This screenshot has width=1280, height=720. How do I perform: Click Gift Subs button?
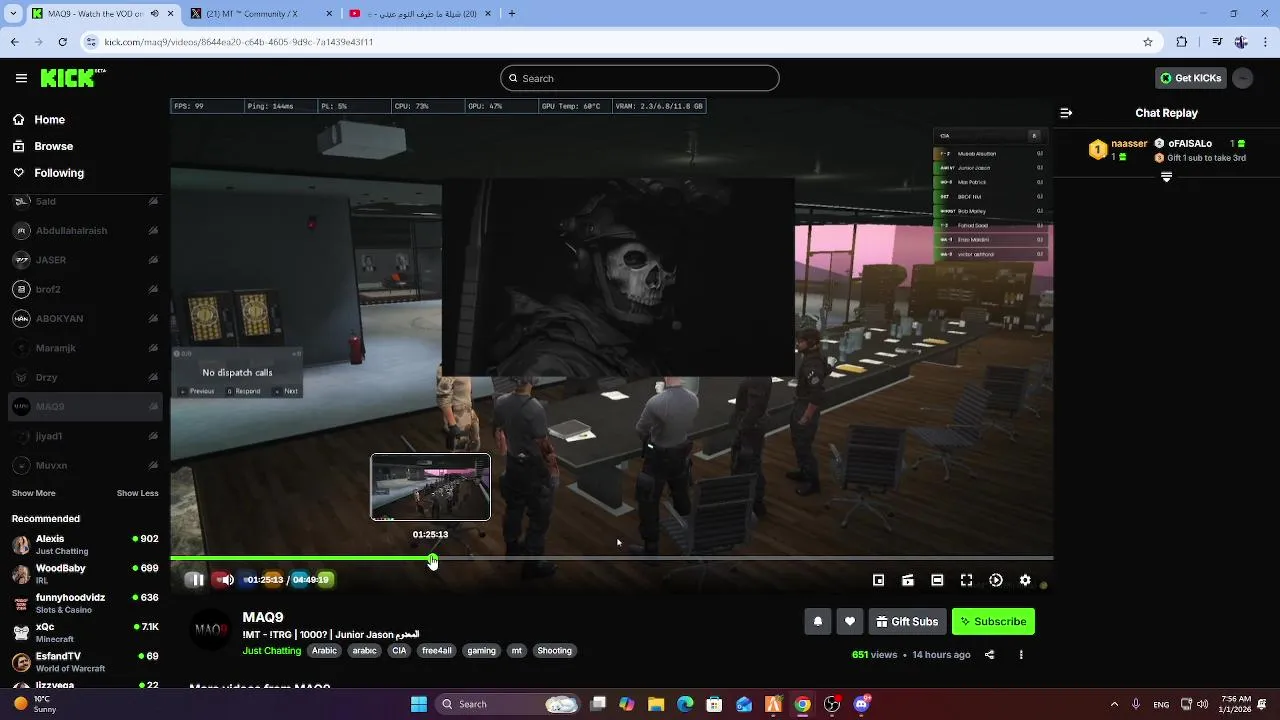point(907,622)
